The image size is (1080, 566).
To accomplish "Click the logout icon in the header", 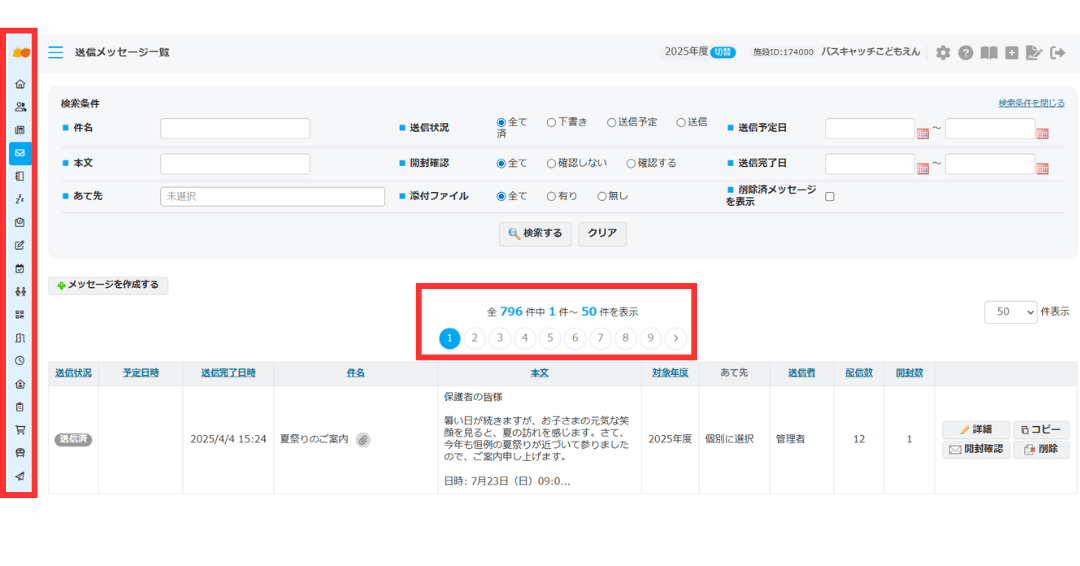I will coord(1058,53).
